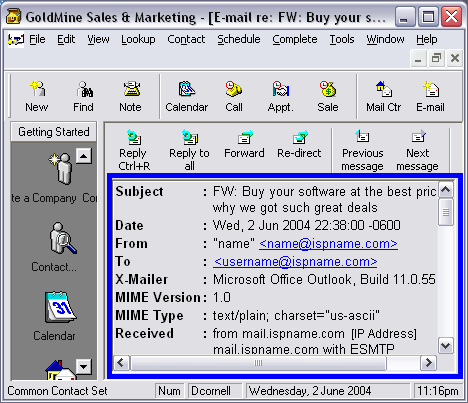Open the View menu
The height and width of the screenshot is (403, 468).
point(98,39)
